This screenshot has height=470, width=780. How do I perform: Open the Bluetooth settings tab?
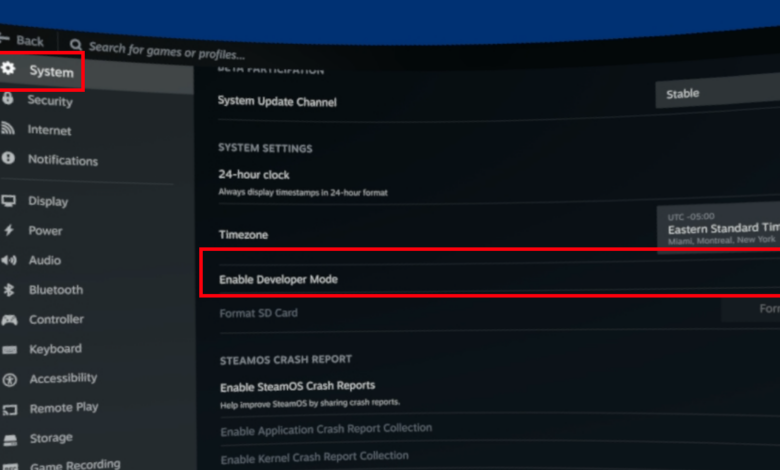coord(97,289)
